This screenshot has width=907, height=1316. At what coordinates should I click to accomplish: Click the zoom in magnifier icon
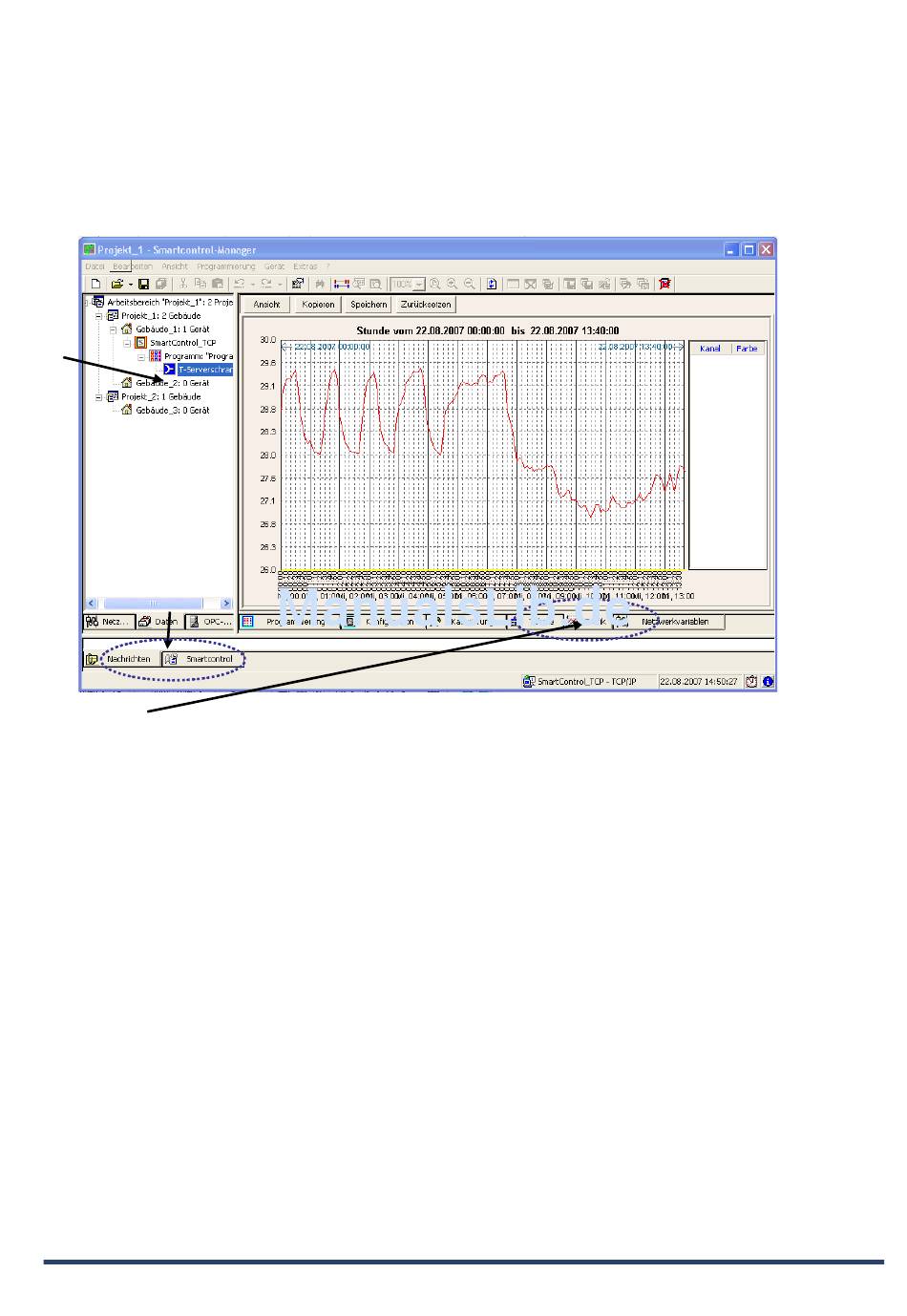point(452,284)
